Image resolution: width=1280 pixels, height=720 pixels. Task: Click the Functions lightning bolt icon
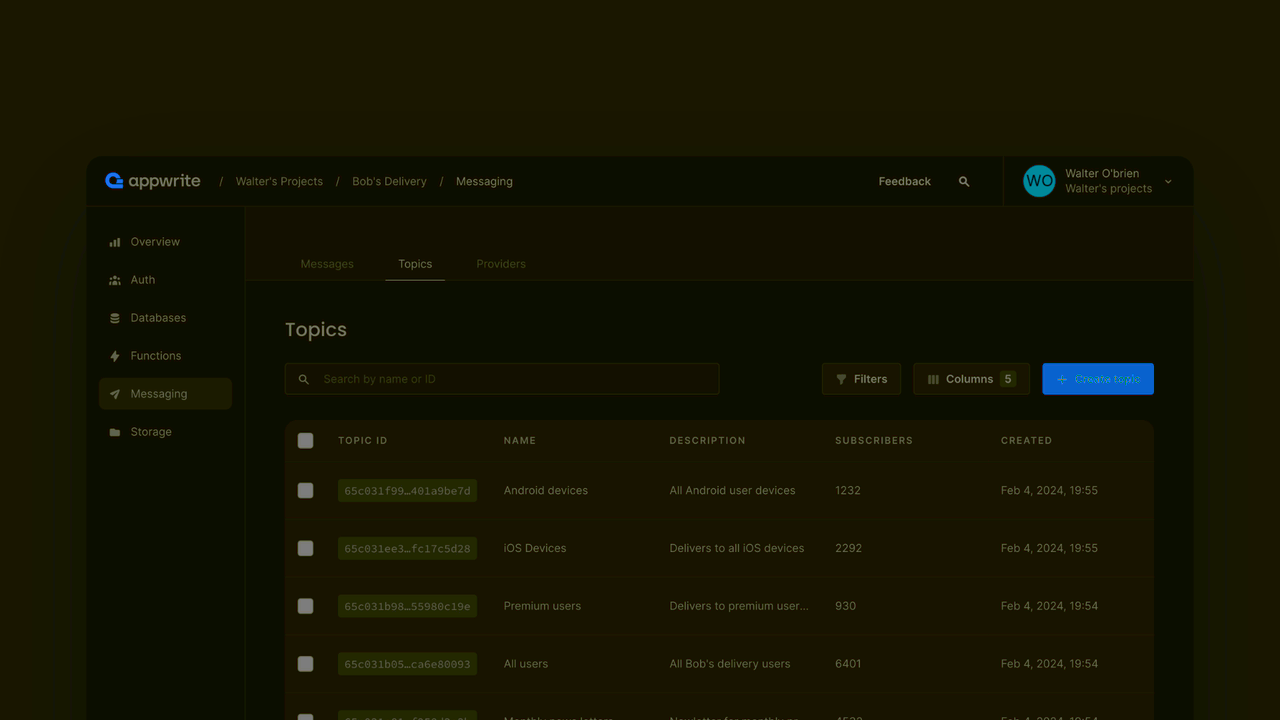pos(115,356)
